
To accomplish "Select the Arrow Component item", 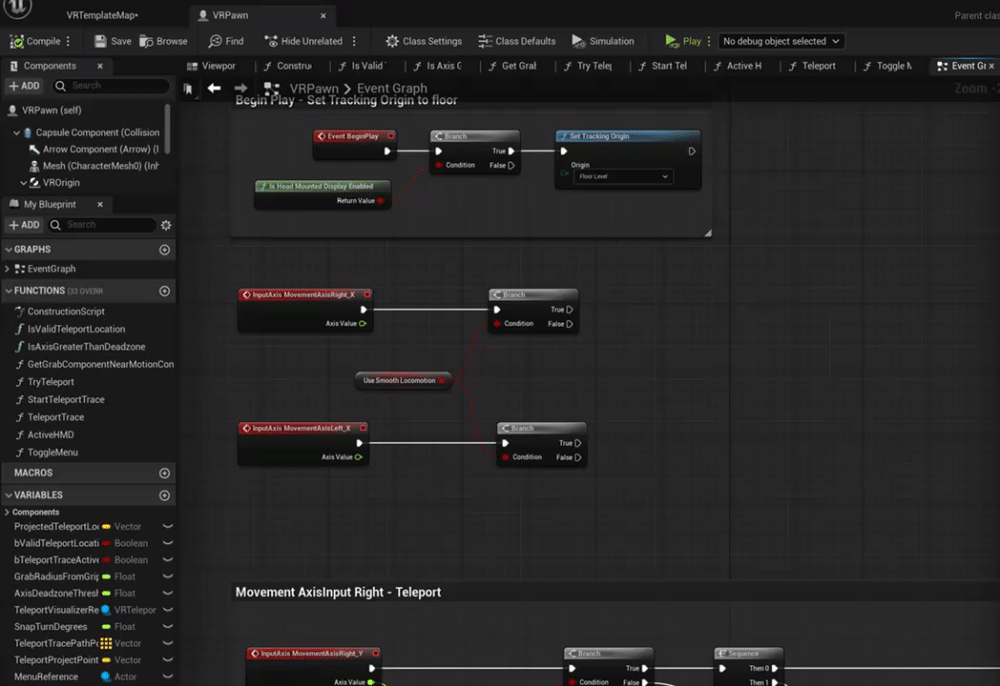I will pos(94,149).
